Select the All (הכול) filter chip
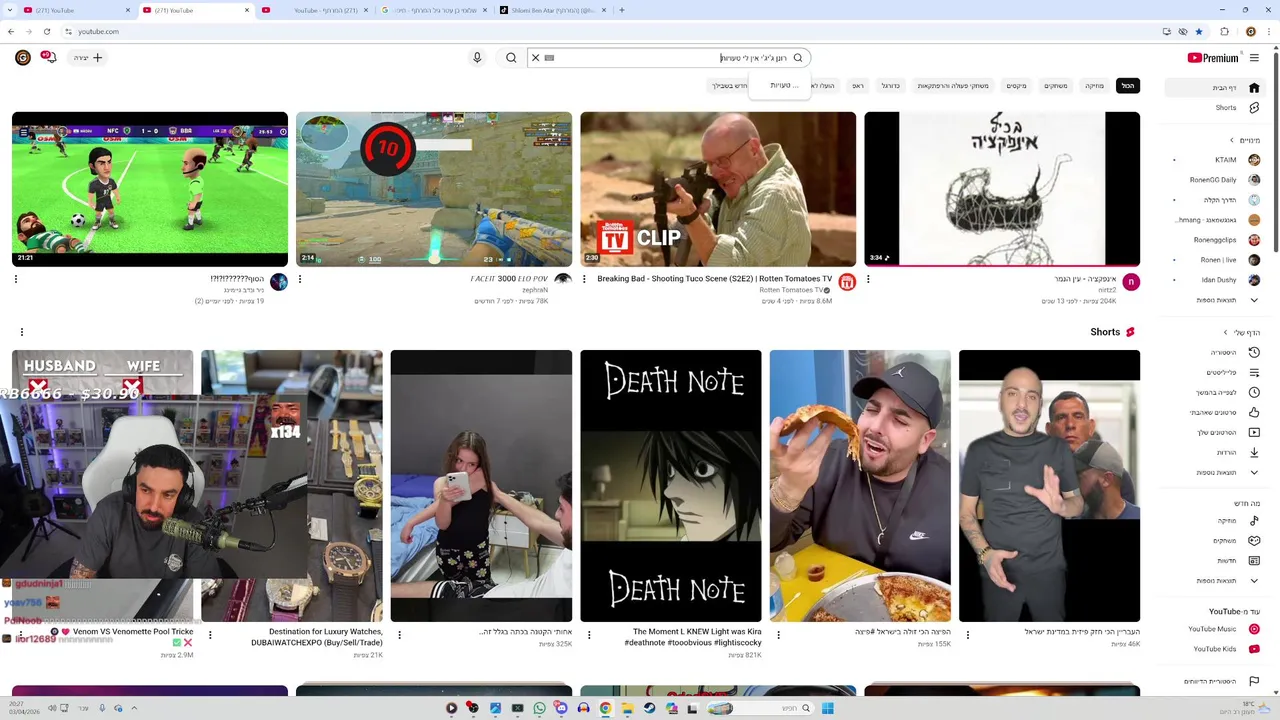1280x720 pixels. pos(1128,86)
